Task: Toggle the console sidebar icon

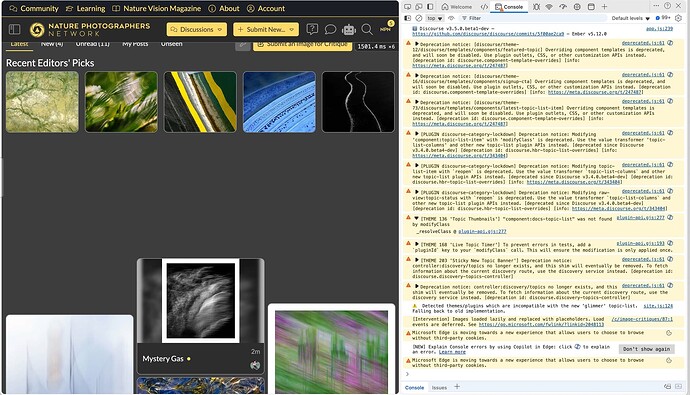Action: click(408, 18)
